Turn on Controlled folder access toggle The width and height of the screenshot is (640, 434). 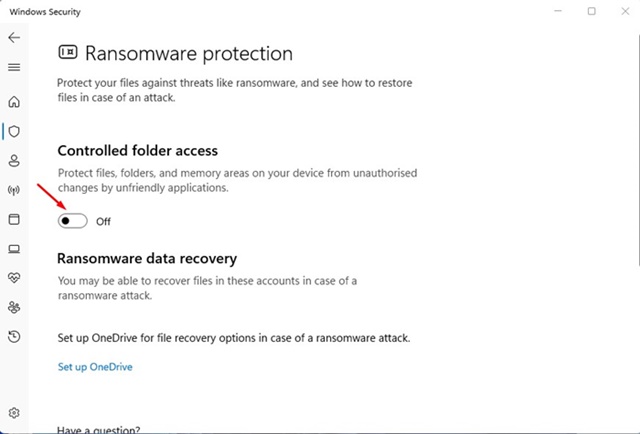pos(73,221)
